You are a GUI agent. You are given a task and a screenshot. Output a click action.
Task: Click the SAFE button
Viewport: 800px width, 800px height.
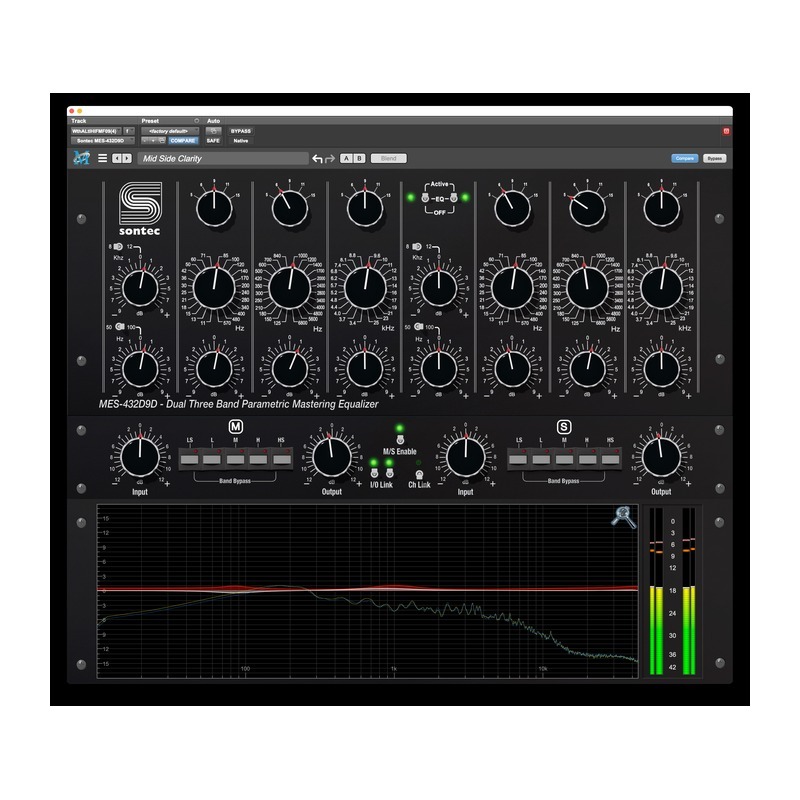coord(213,140)
